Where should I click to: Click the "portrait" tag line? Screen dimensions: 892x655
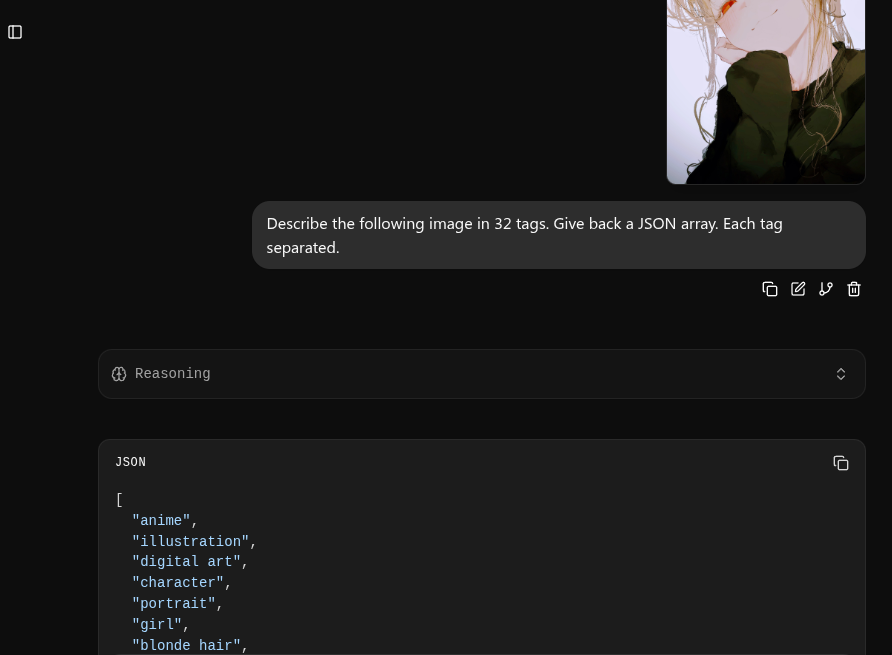[177, 603]
